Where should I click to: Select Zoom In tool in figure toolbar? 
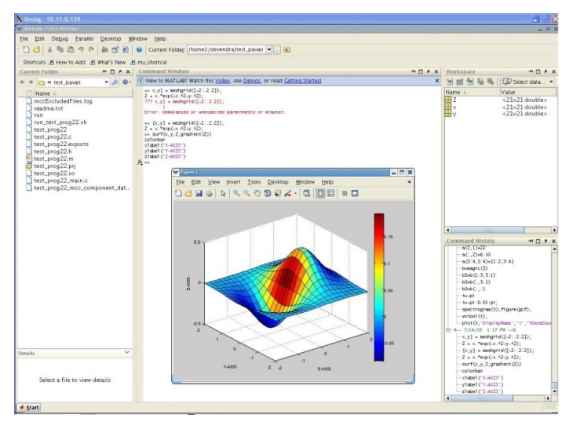click(x=236, y=193)
